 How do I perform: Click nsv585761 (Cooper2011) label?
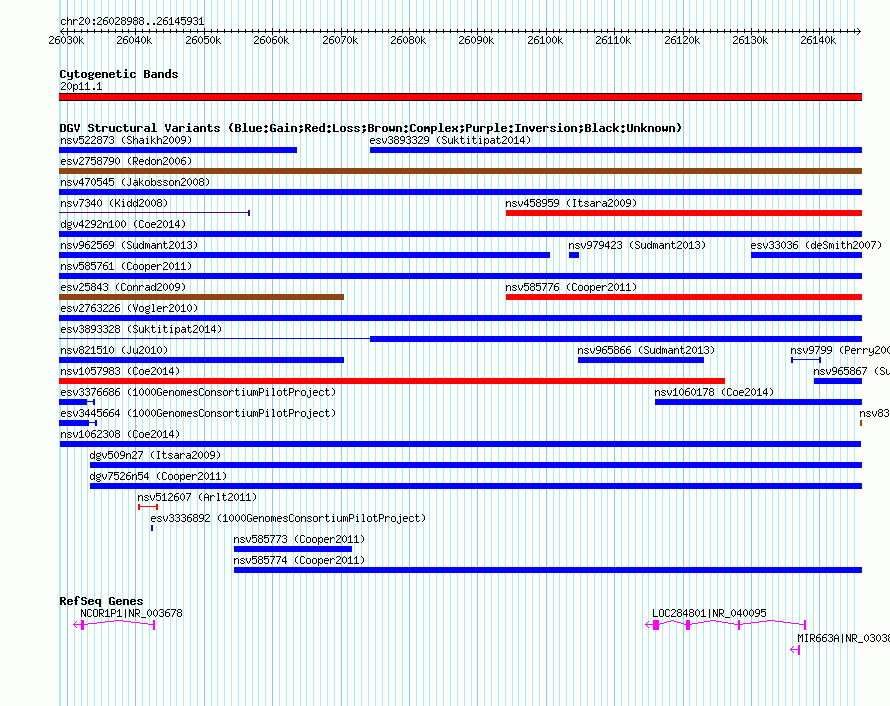[126, 266]
